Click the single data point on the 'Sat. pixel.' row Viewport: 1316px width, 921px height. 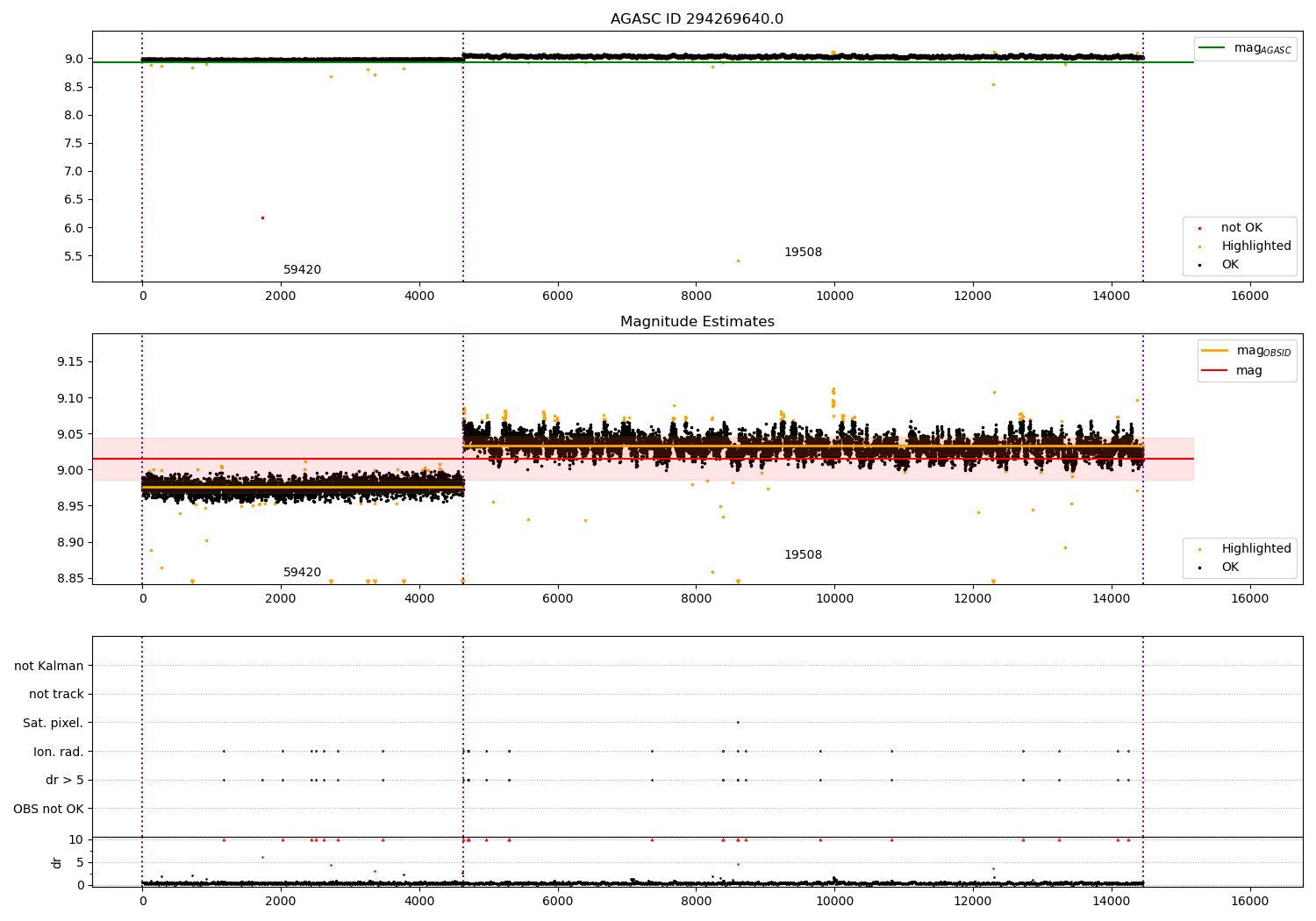coord(738,722)
